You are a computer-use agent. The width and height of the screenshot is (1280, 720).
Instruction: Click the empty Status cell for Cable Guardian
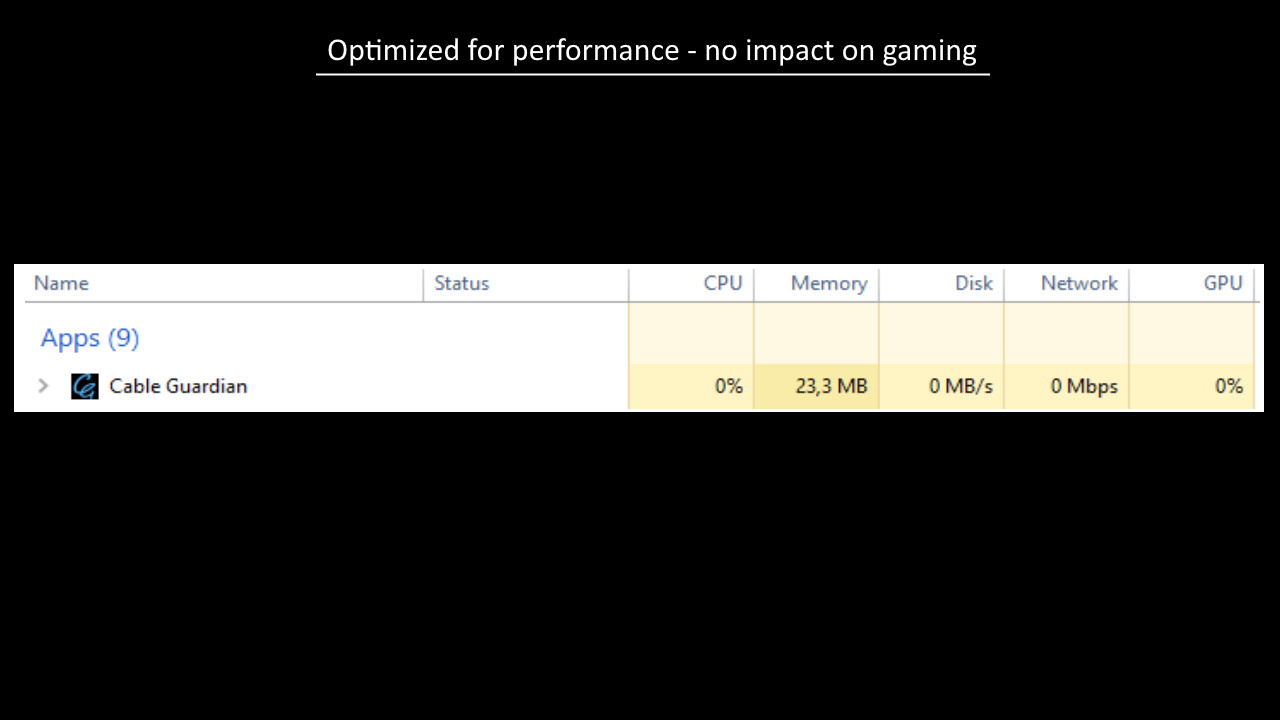[x=525, y=386]
